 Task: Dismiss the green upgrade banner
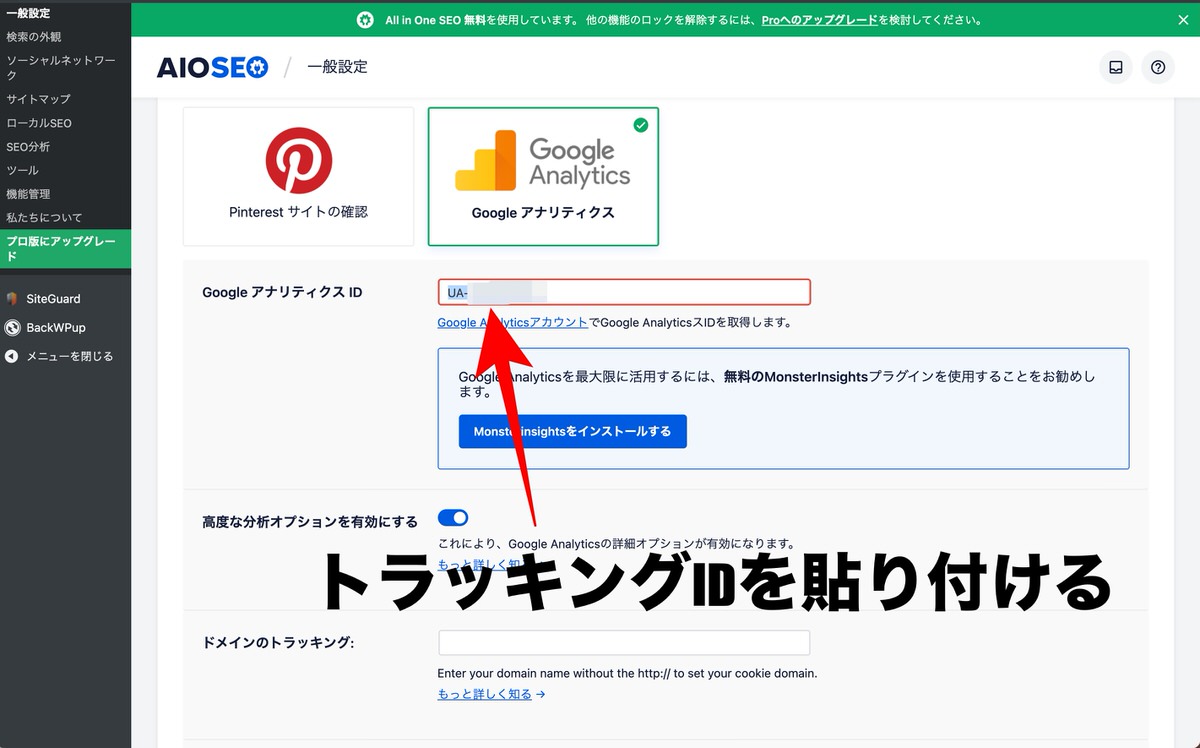coord(1183,19)
